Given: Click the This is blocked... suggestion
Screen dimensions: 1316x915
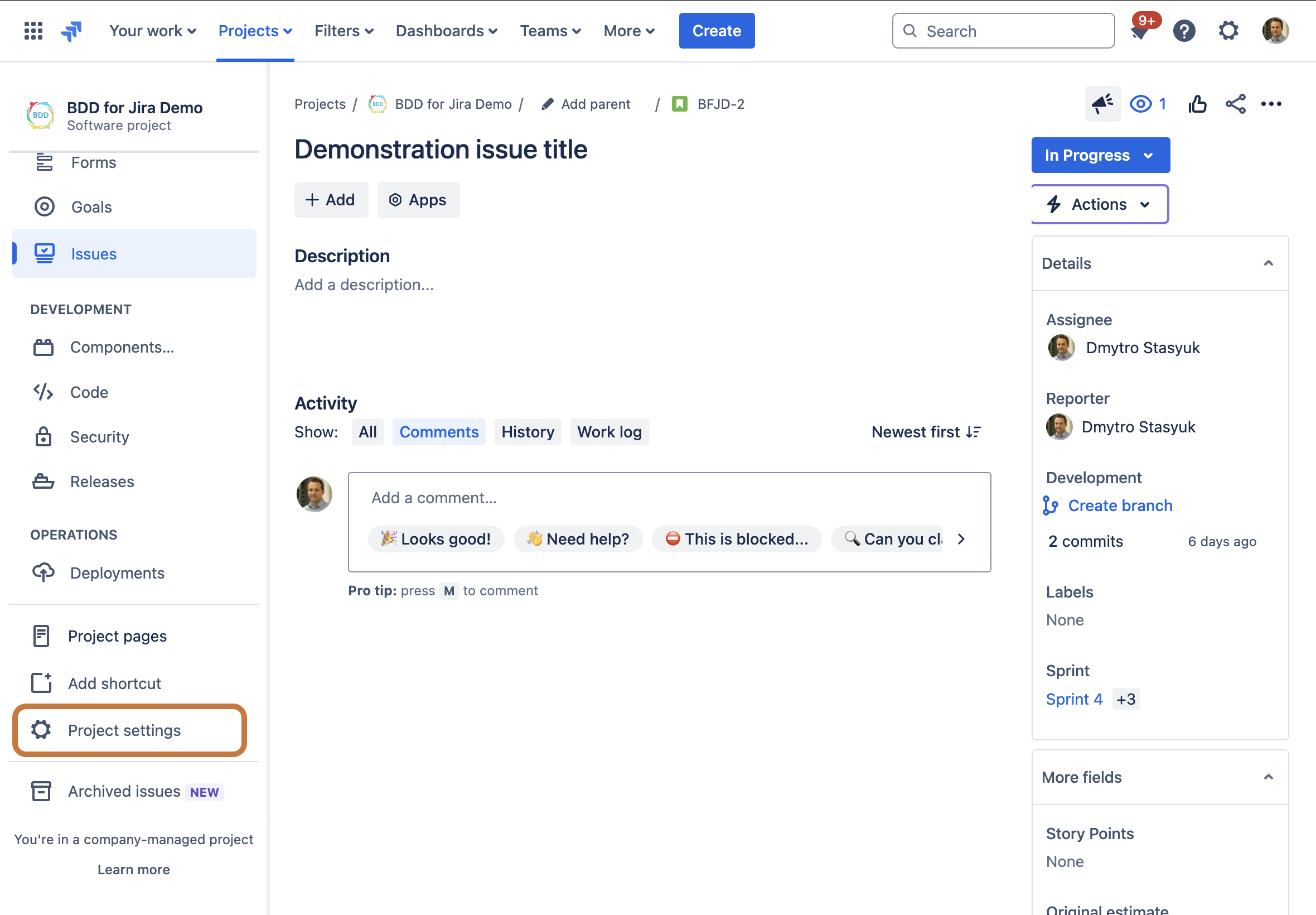Looking at the screenshot, I should coord(737,539).
